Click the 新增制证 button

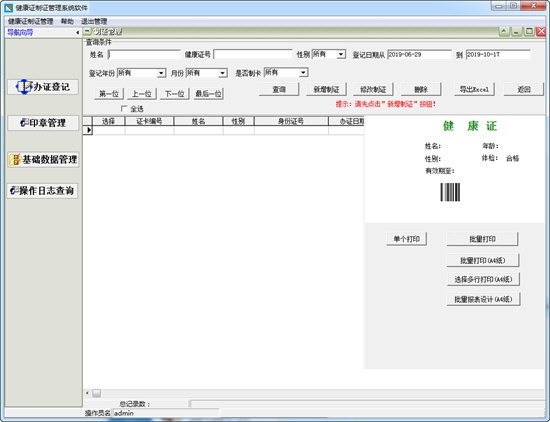click(326, 89)
